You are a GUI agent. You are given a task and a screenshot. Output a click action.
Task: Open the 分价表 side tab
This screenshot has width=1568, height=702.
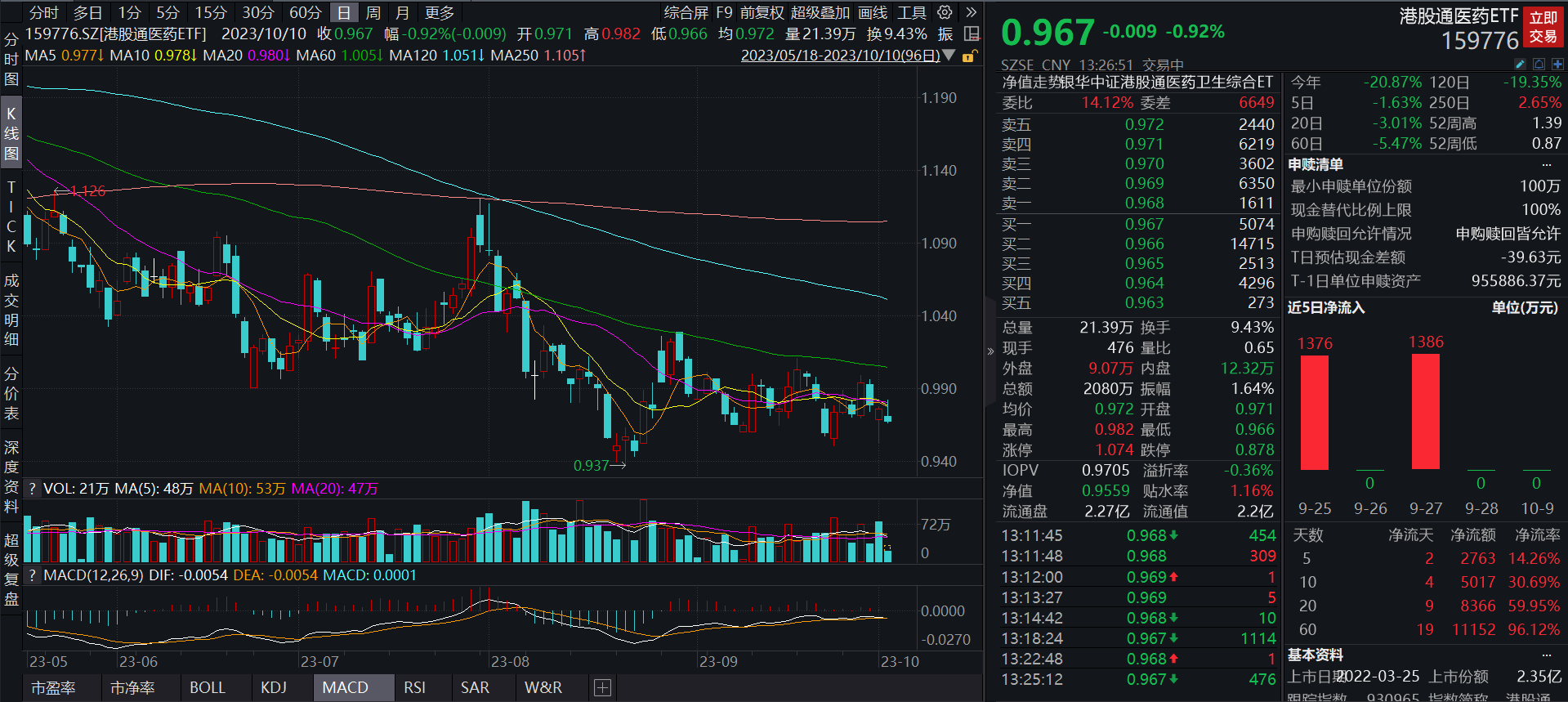coord(11,394)
